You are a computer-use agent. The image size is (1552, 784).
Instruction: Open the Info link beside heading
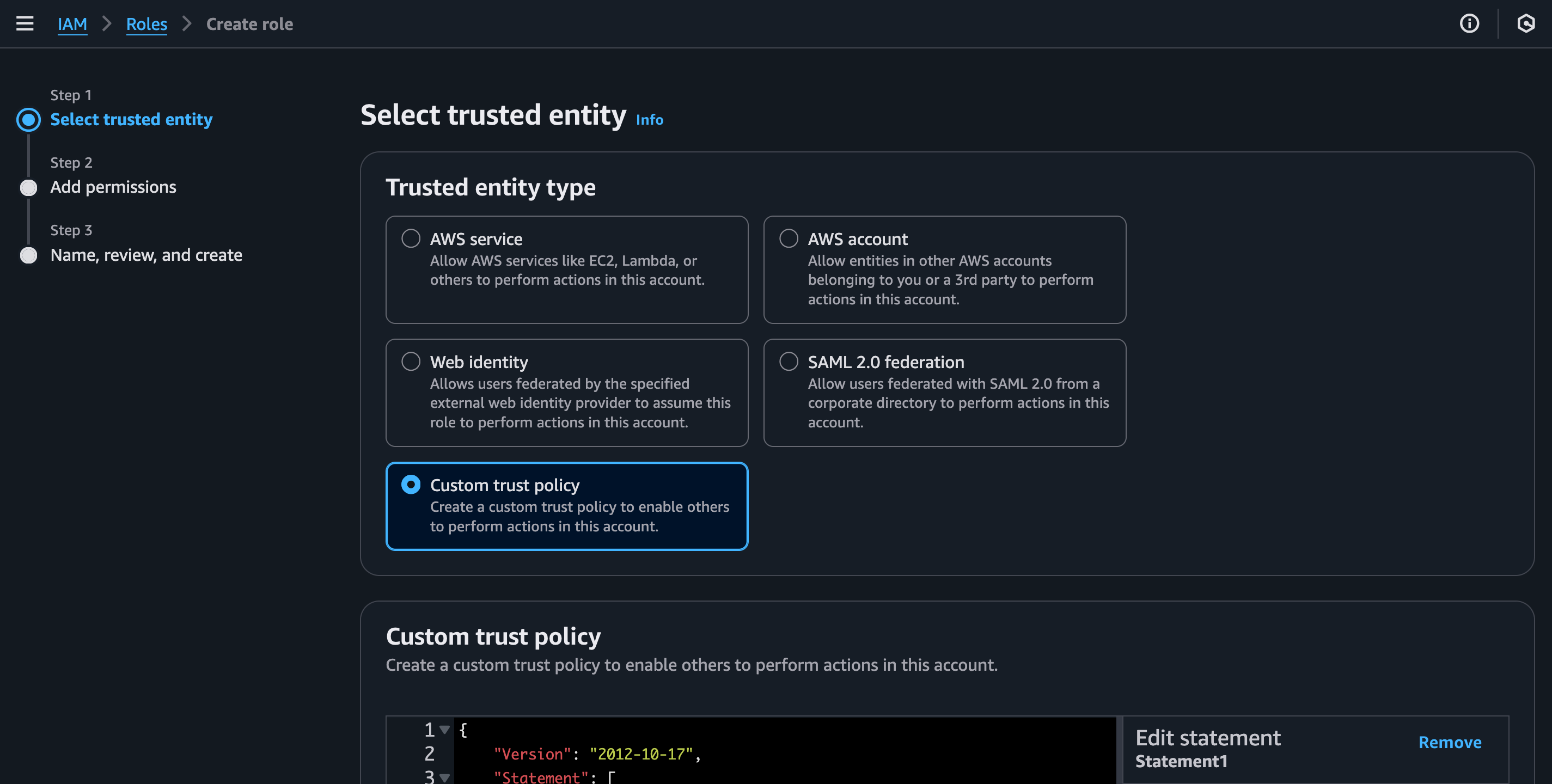pyautogui.click(x=649, y=120)
